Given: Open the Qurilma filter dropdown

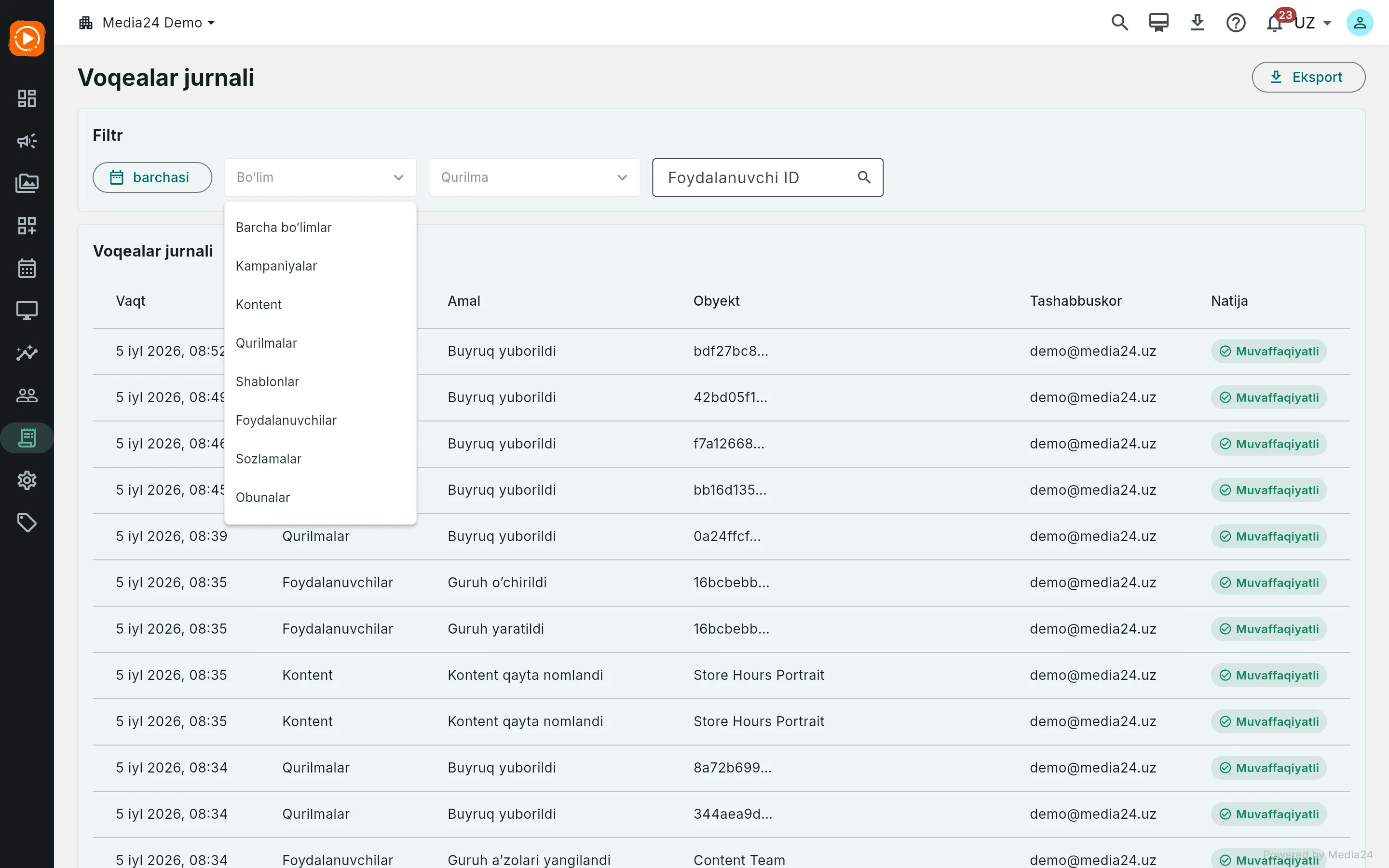Looking at the screenshot, I should click(534, 177).
